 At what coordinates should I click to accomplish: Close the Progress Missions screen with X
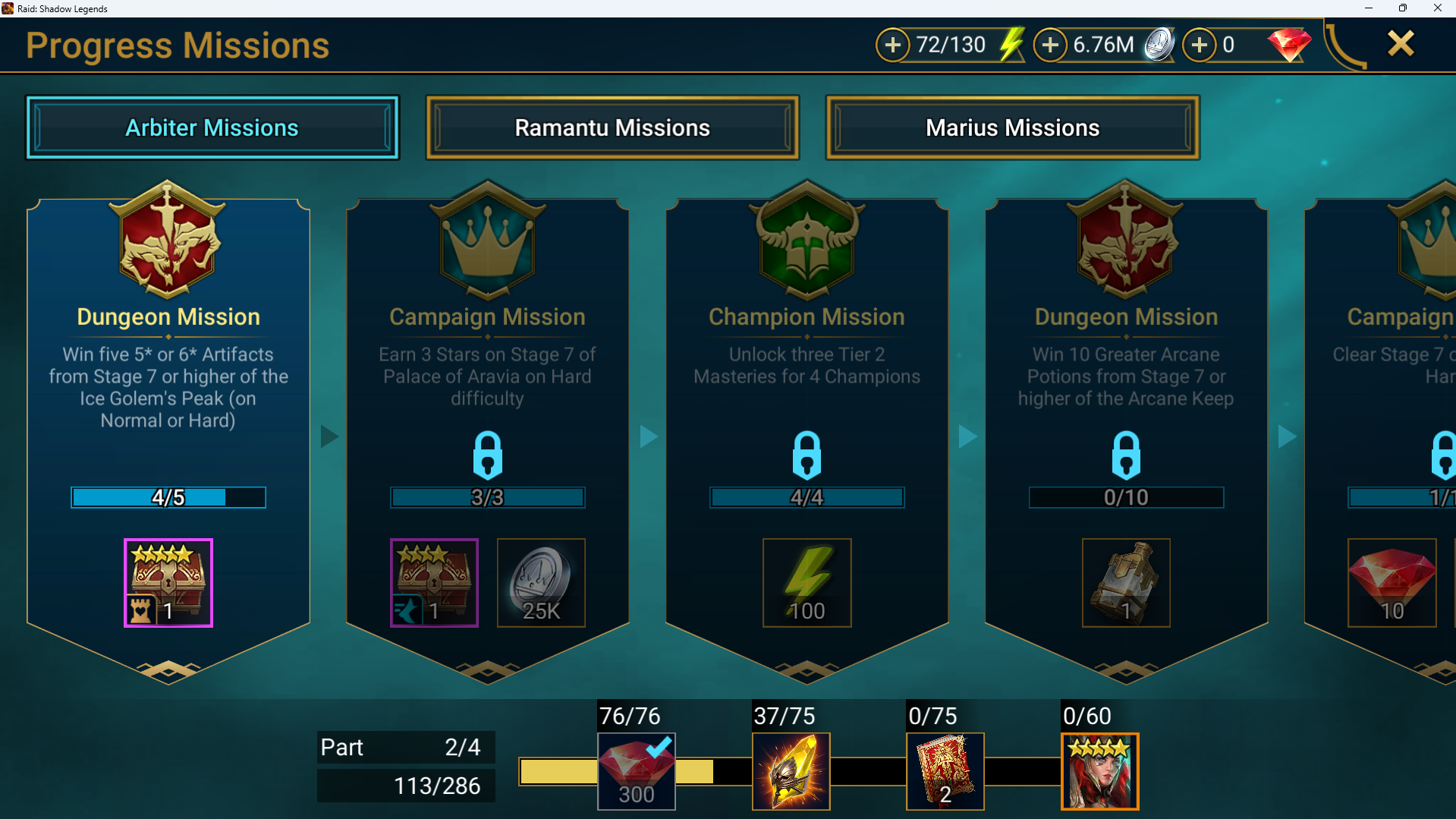click(1401, 44)
